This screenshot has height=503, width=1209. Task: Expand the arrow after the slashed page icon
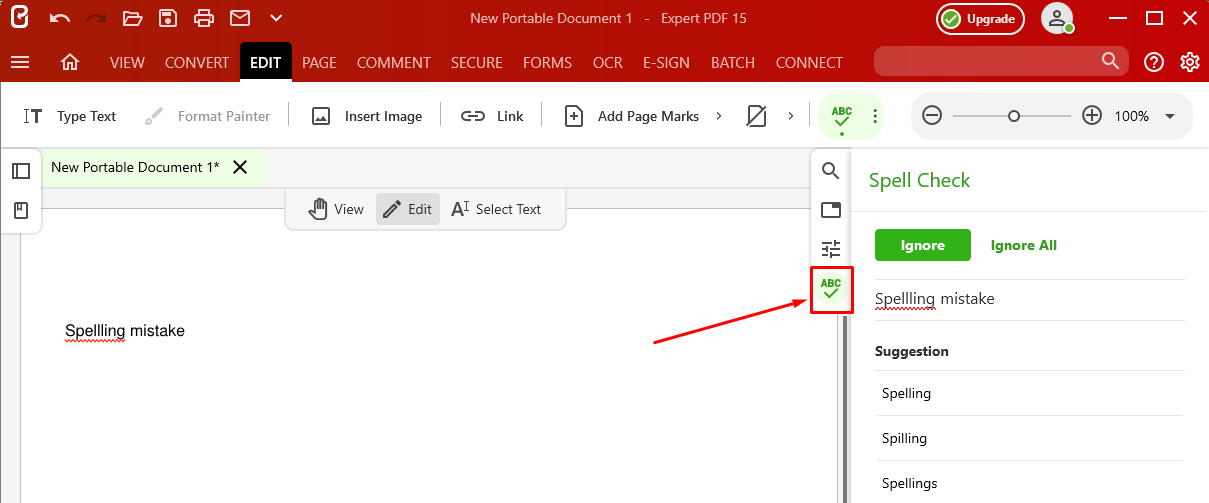click(x=790, y=116)
